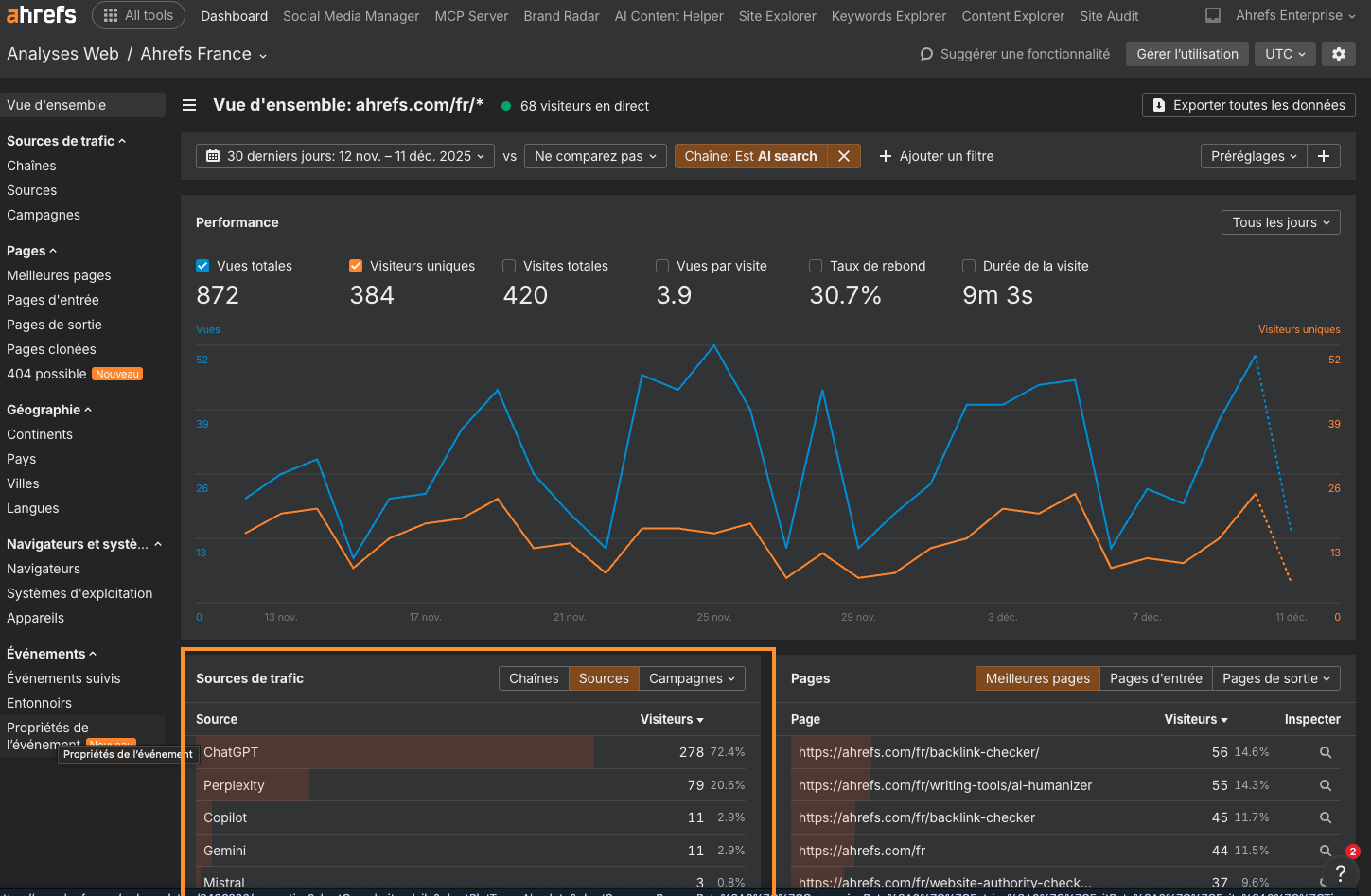The image size is (1371, 896).
Task: Uncheck the Vues totales checkbox
Action: point(202,266)
